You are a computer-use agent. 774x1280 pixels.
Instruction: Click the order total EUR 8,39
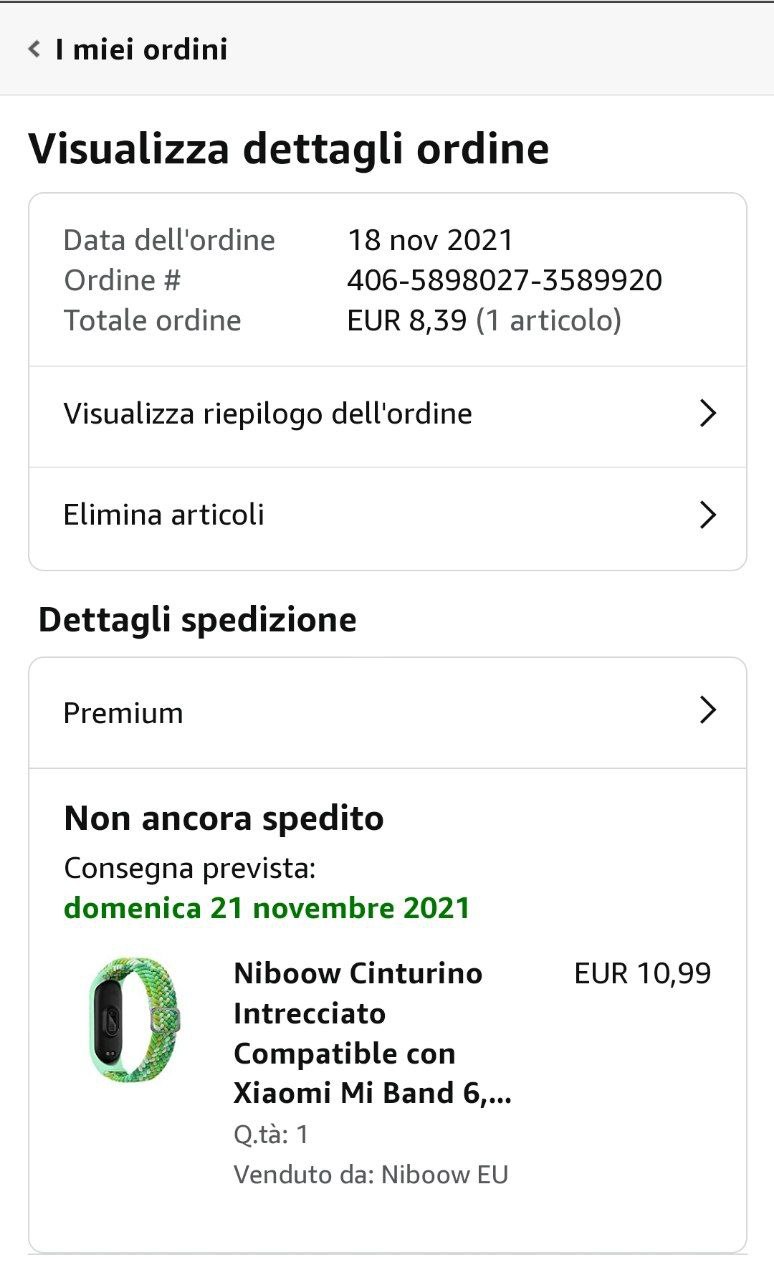(x=407, y=321)
